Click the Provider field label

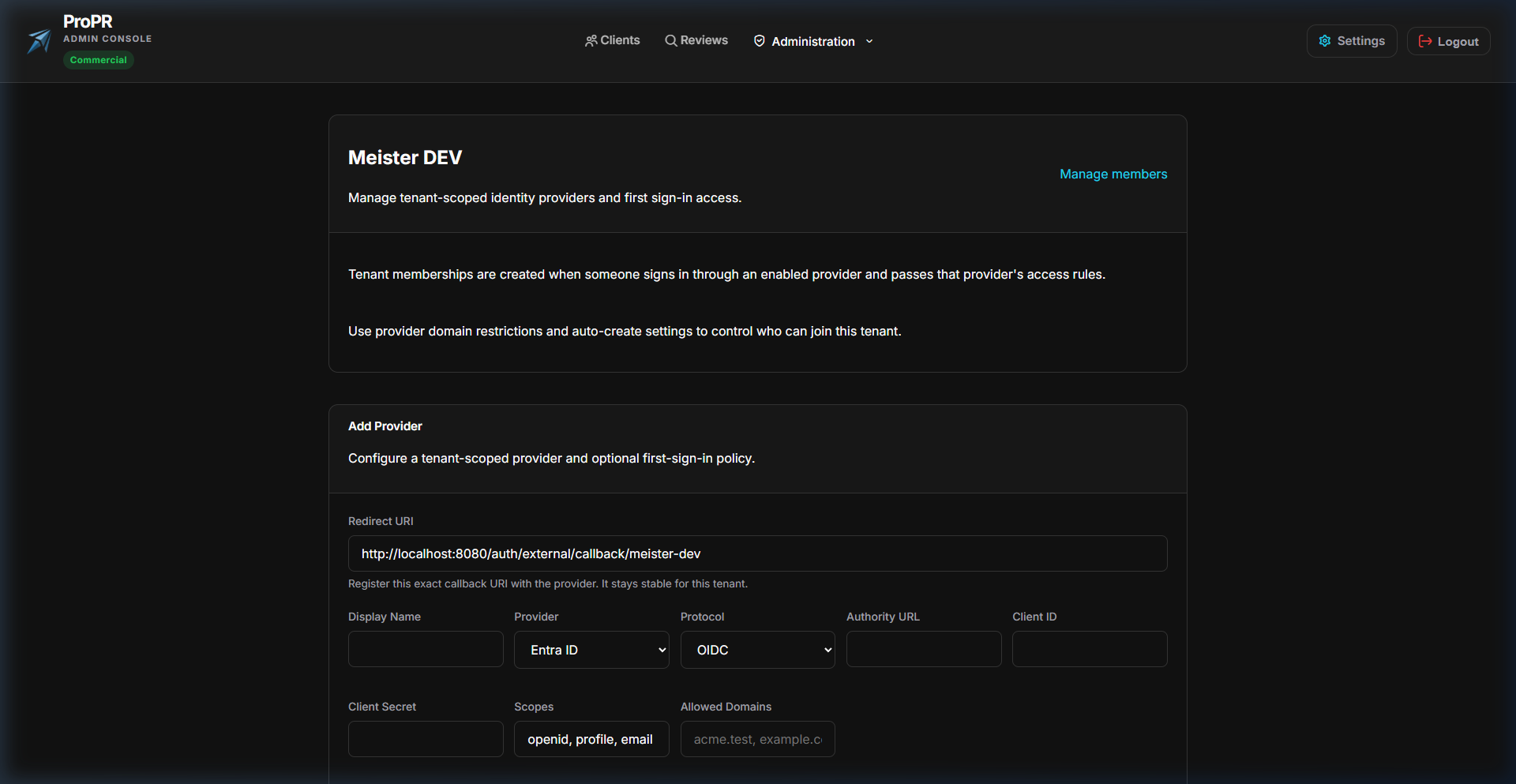click(536, 617)
